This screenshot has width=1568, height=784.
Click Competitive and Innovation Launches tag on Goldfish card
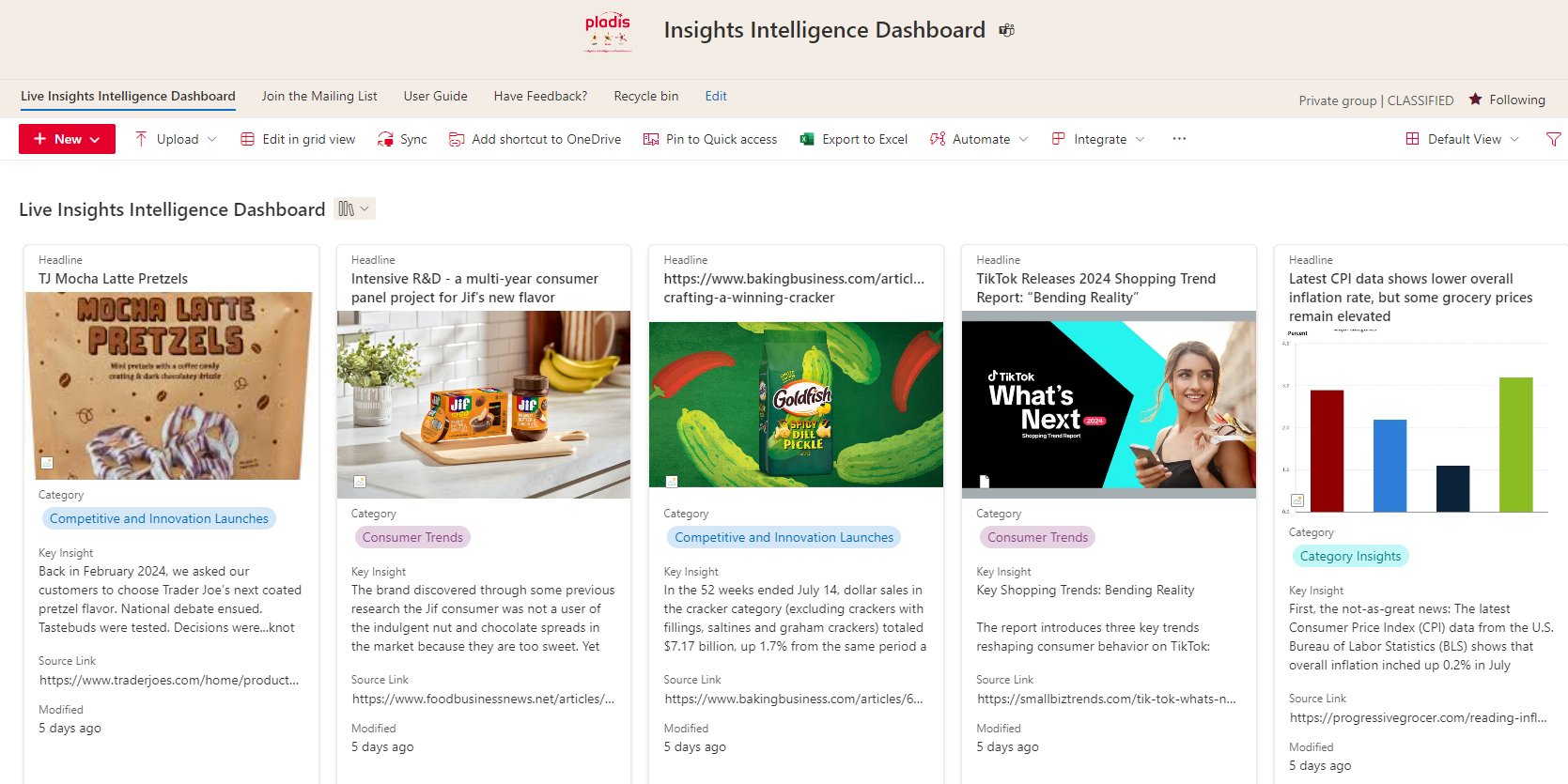click(784, 537)
